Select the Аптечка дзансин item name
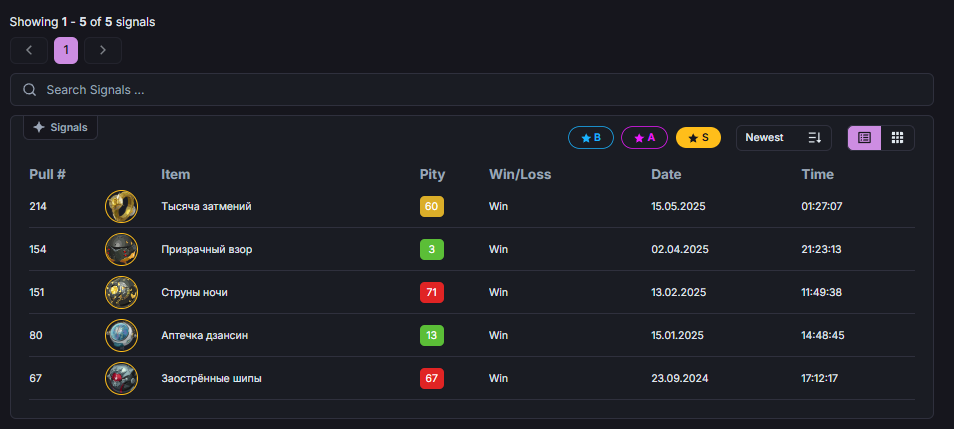Viewport: 954px width, 429px height. (204, 335)
